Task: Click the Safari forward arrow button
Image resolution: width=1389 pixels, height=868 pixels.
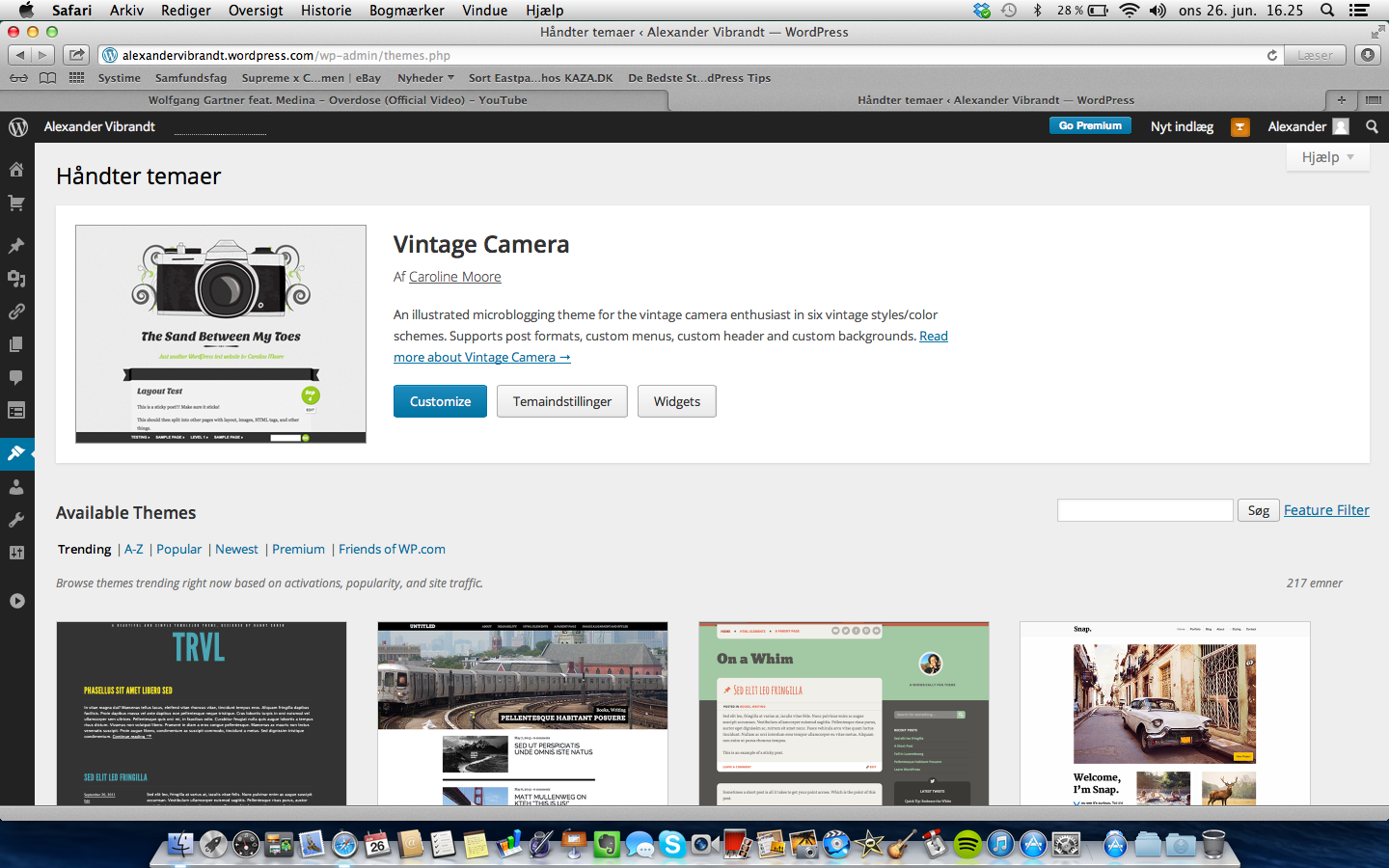Action: 43,55
